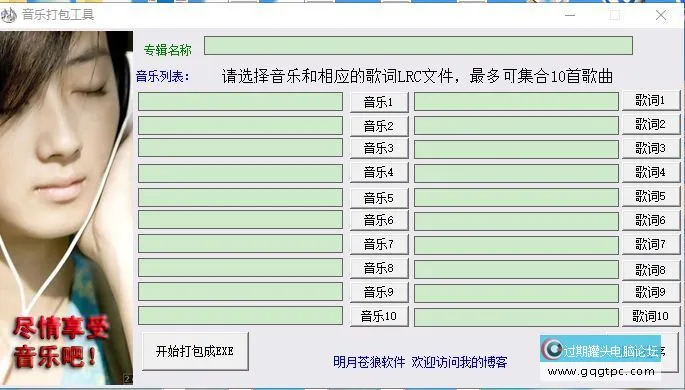Open file picker via 音乐5 button
This screenshot has width=685, height=390.
pos(379,198)
